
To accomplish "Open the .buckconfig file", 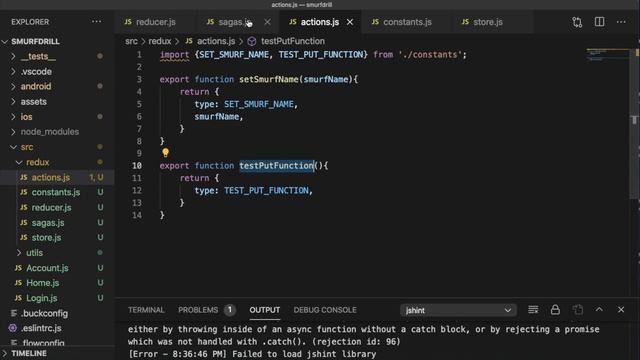I will (x=44, y=313).
